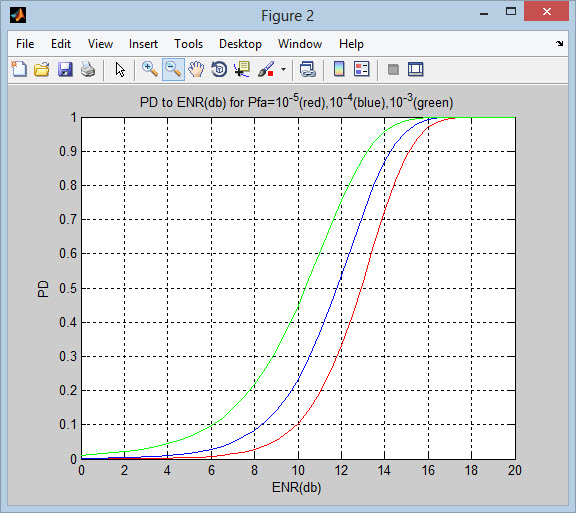Image resolution: width=576 pixels, height=513 pixels.
Task: Select the Data Cursor tool
Action: pyautogui.click(x=242, y=69)
